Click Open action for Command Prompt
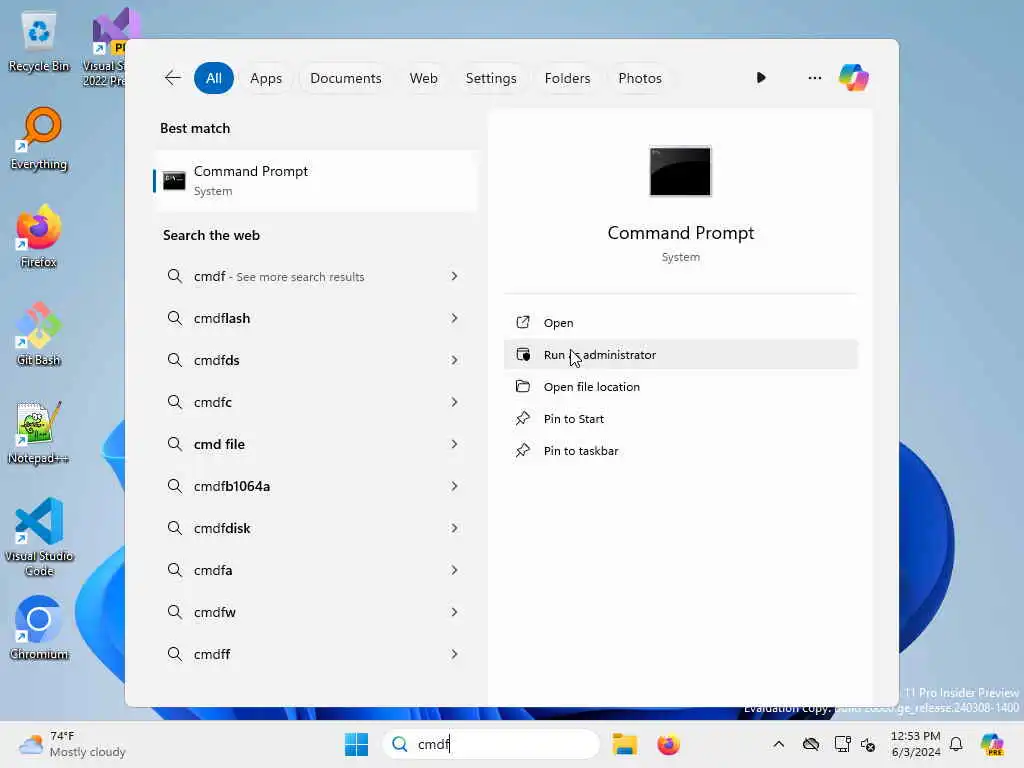The height and width of the screenshot is (768, 1024). [680, 323]
